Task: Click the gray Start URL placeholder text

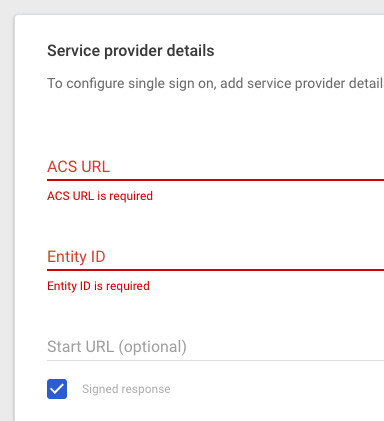Action: pos(117,347)
